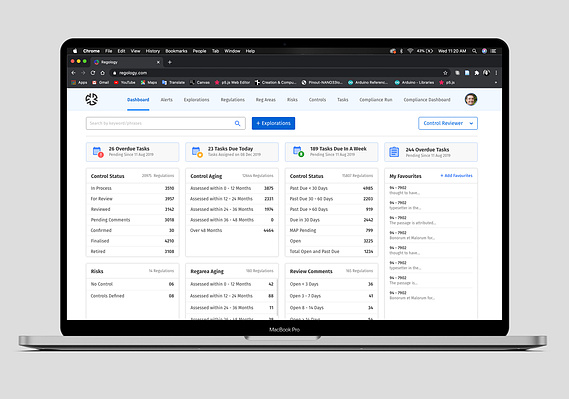Reload the page in Chrome
This screenshot has height=399, width=569.
[93, 73]
